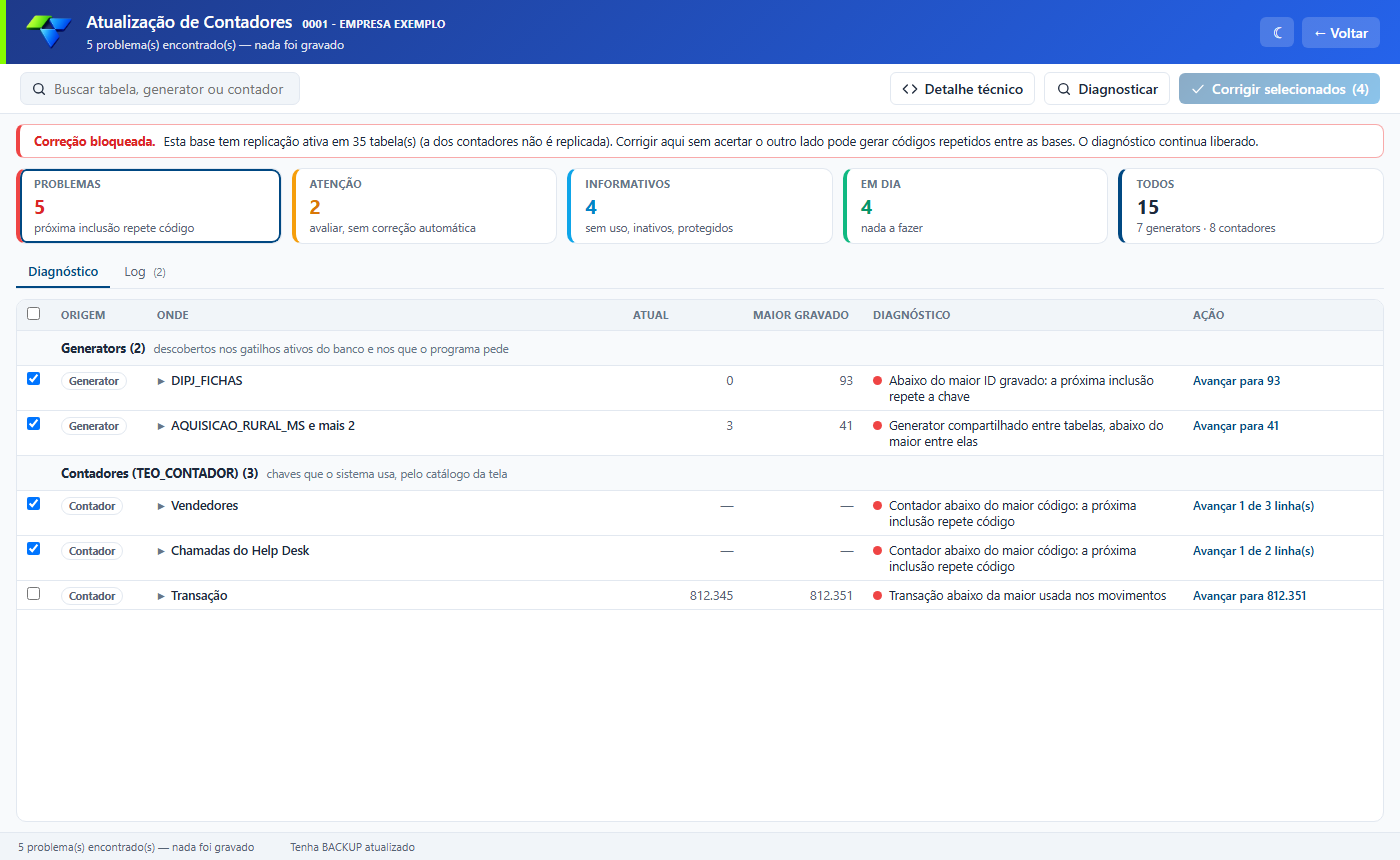Select the EM DIA summary card
Viewport: 1400px width, 860px height.
(975, 206)
